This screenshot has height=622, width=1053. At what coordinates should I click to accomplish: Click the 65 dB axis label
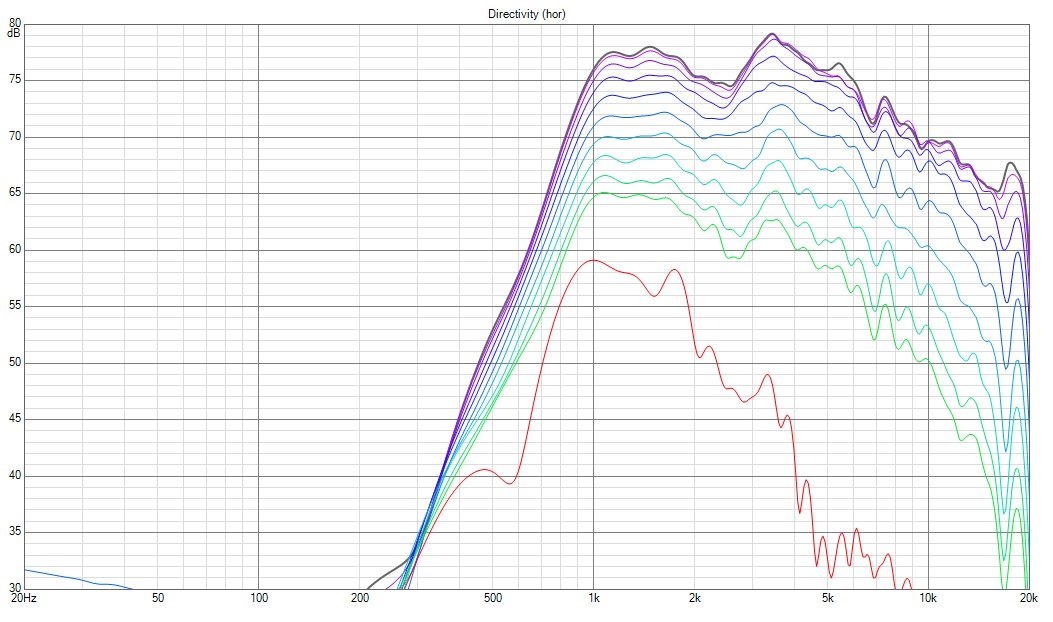coord(15,193)
